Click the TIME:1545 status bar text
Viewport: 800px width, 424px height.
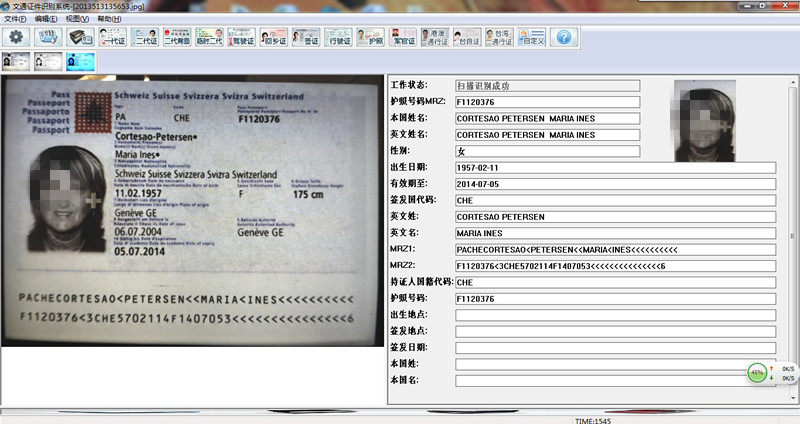(593, 420)
